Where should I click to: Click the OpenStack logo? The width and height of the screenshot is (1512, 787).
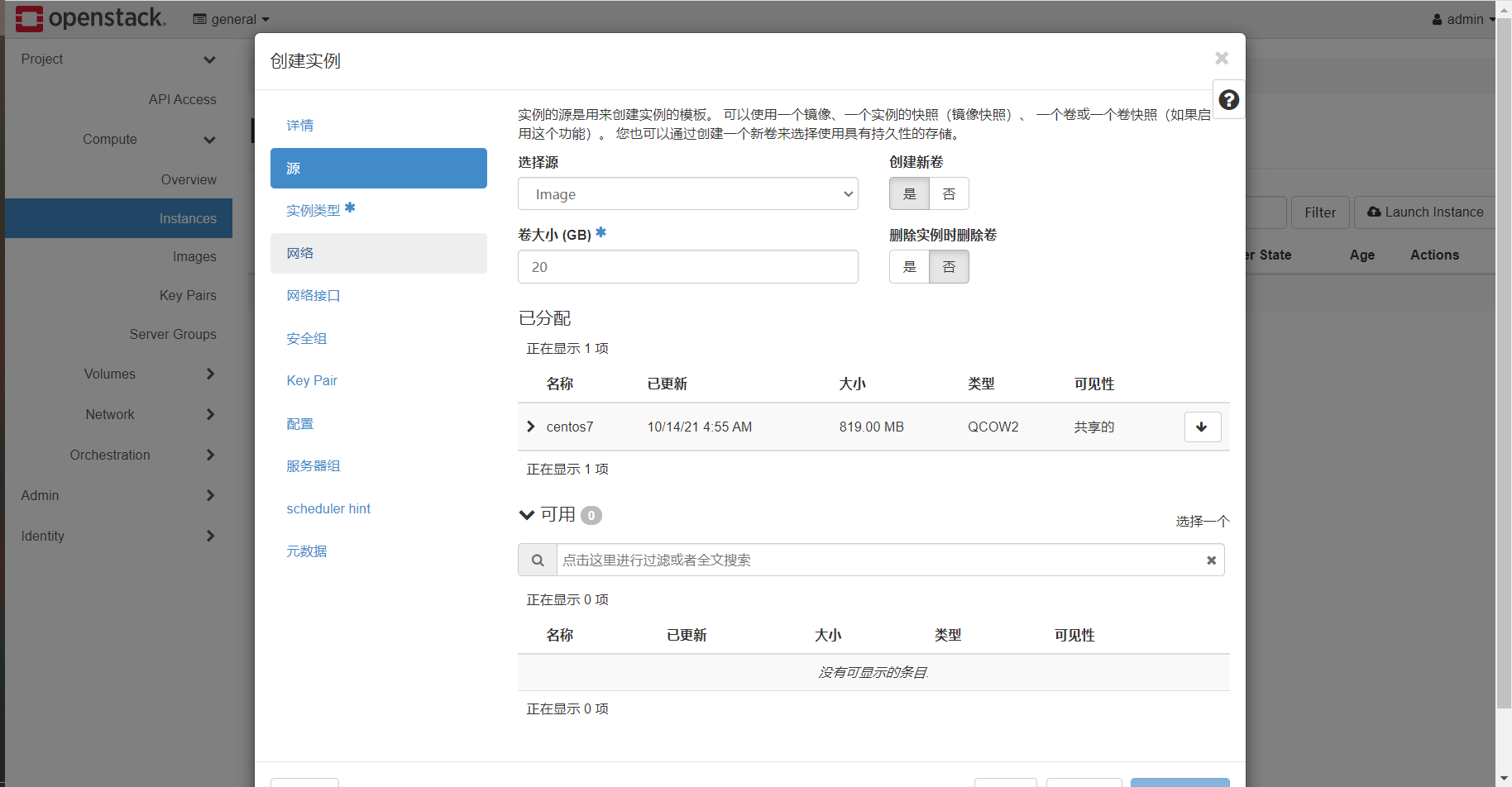[x=91, y=18]
